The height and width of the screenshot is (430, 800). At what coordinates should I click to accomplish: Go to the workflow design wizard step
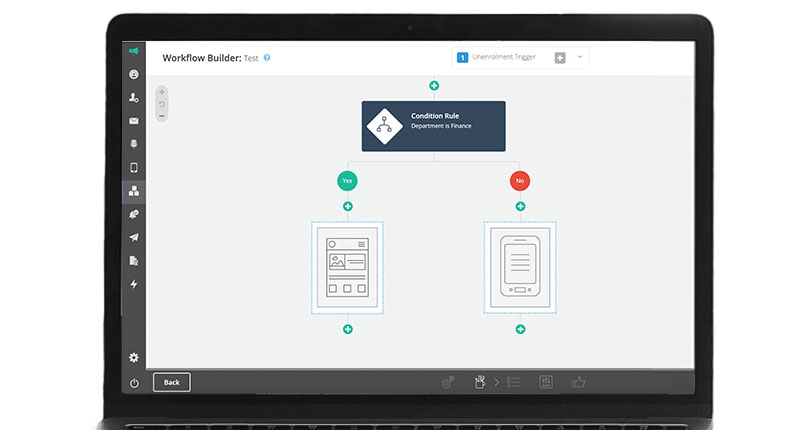(480, 382)
